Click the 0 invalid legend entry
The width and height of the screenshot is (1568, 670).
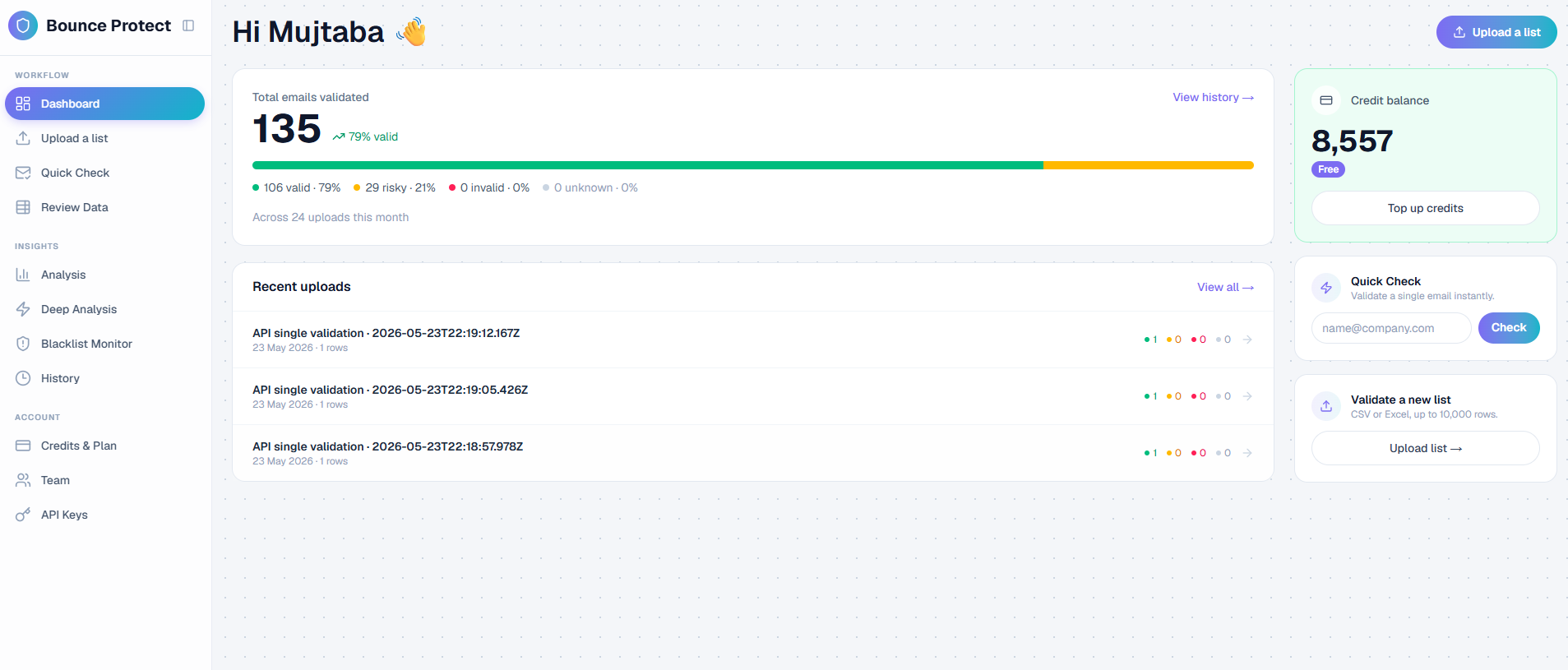[489, 187]
